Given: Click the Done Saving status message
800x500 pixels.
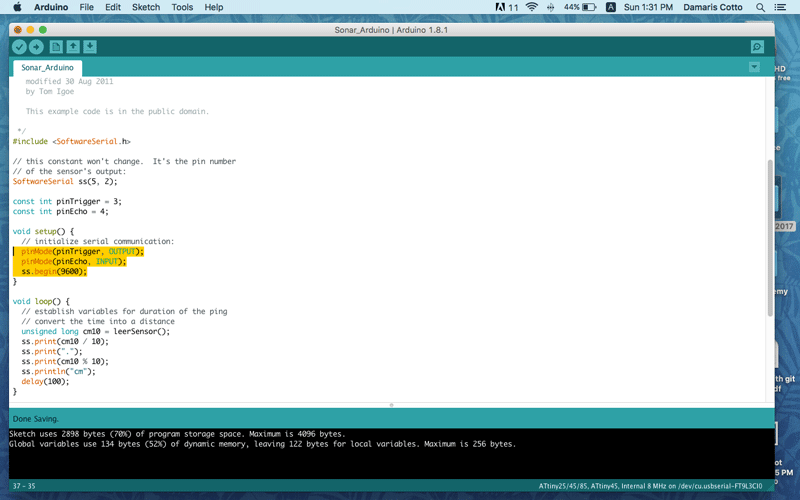Looking at the screenshot, I should 35,419.
